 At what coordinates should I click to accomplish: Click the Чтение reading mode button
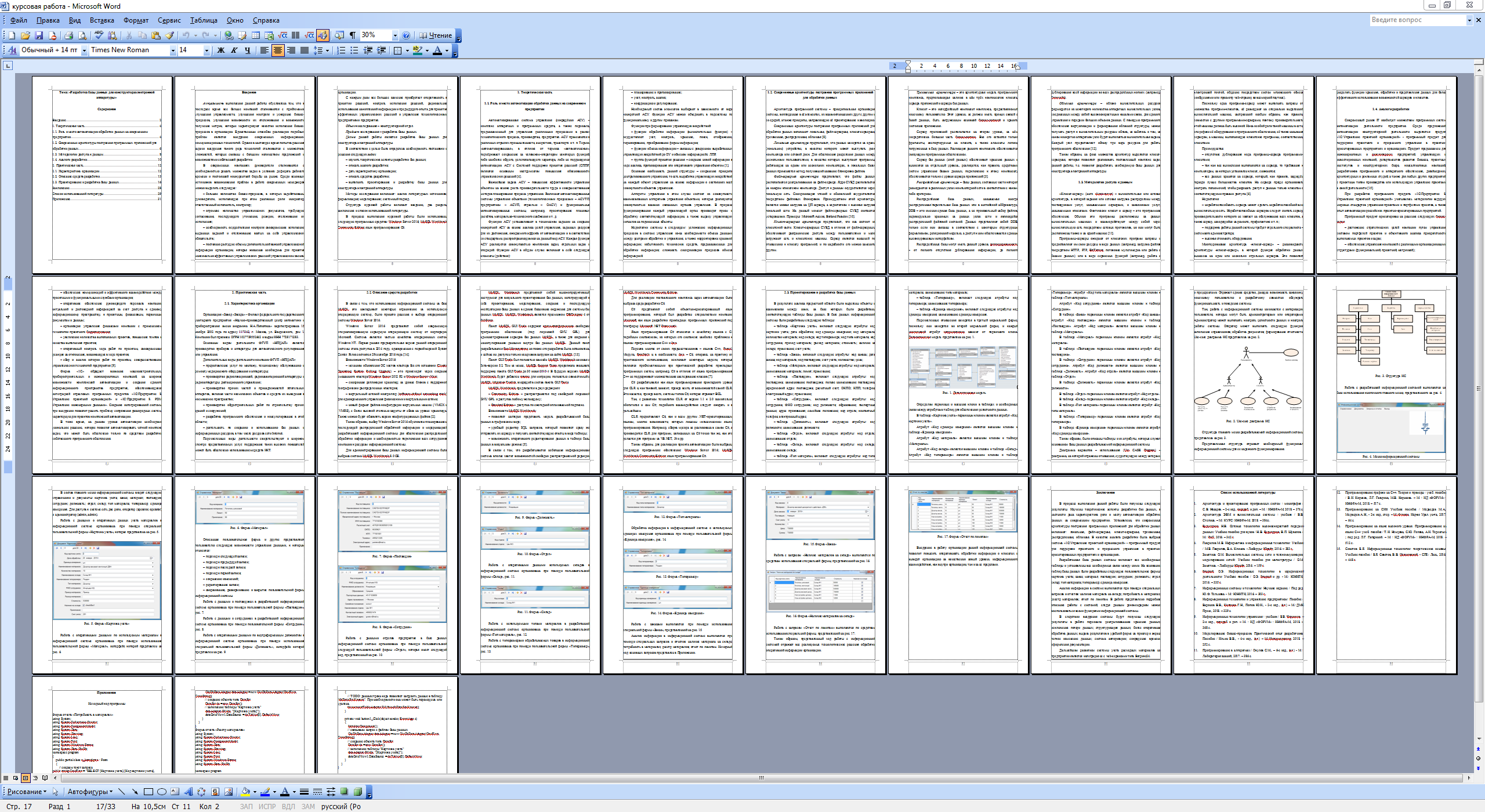435,35
